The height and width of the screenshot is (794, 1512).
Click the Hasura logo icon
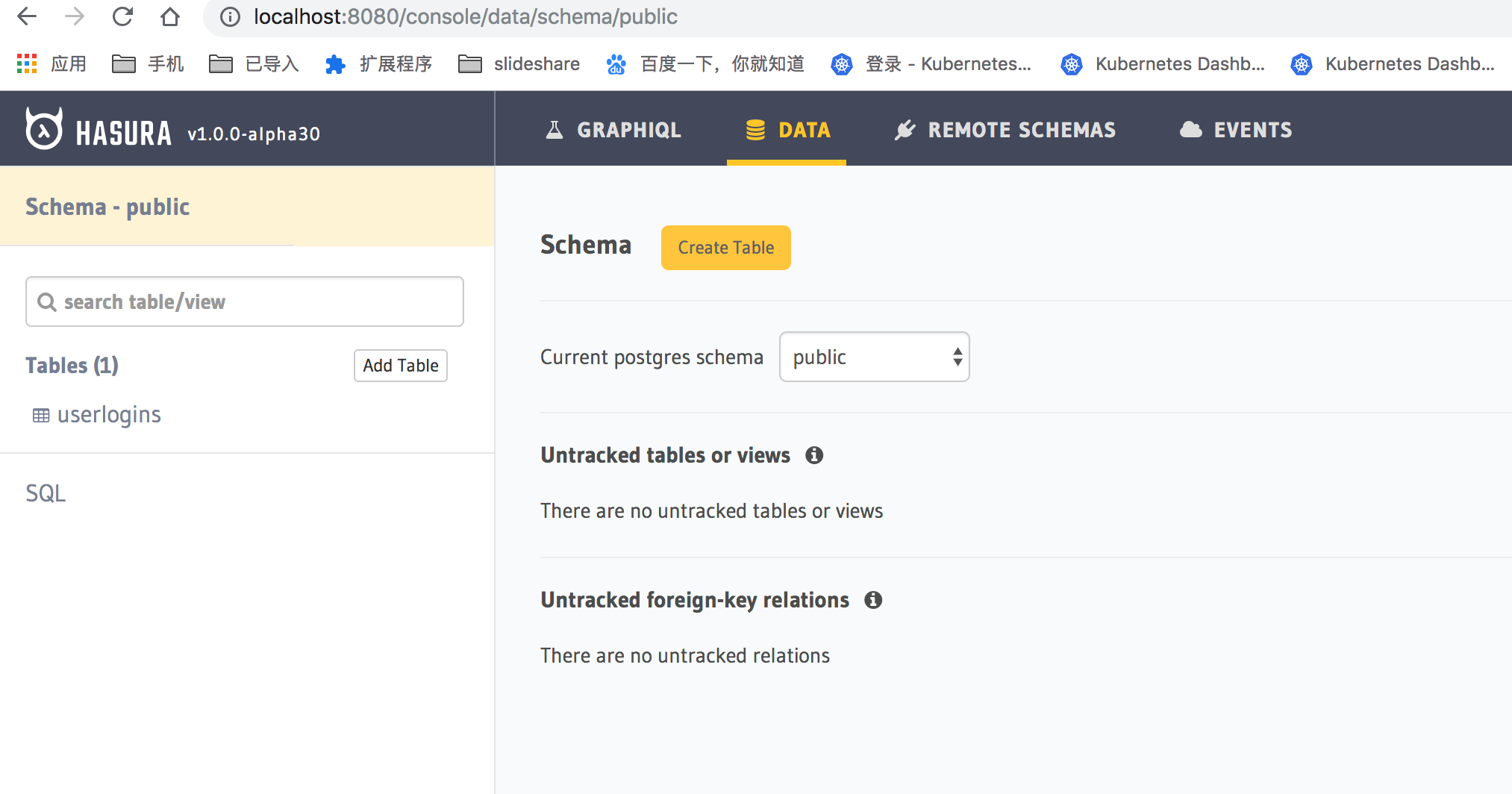click(x=44, y=128)
